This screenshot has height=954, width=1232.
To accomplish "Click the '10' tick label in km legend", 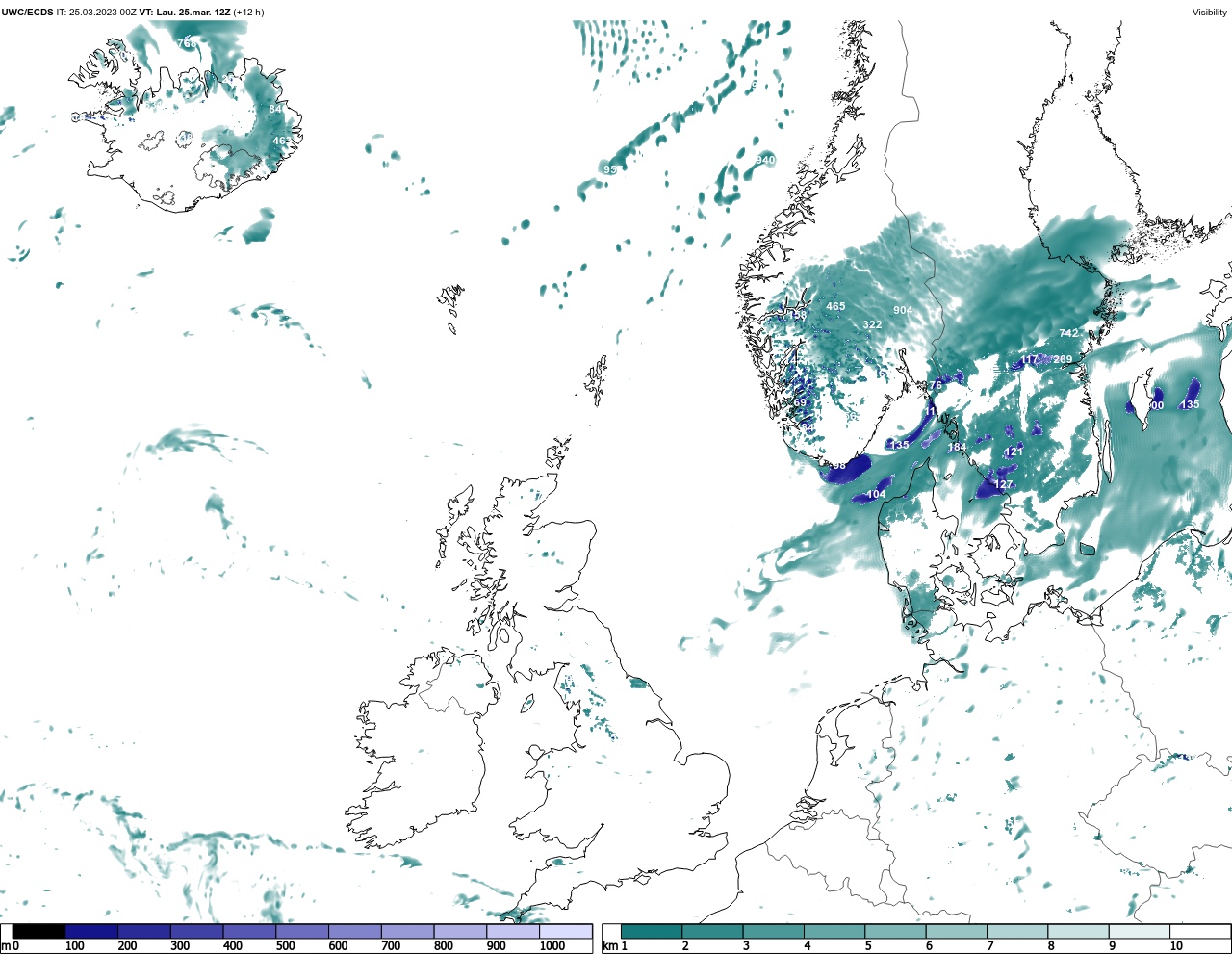I will tap(1176, 946).
